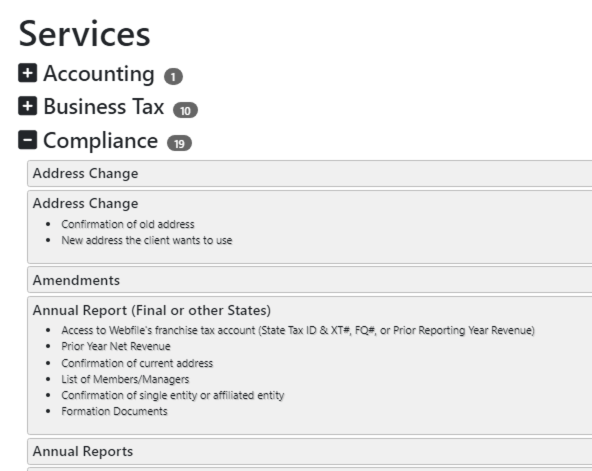Click 'New address the client wants to use'
Viewport: 592px width, 471px height.
coord(146,240)
